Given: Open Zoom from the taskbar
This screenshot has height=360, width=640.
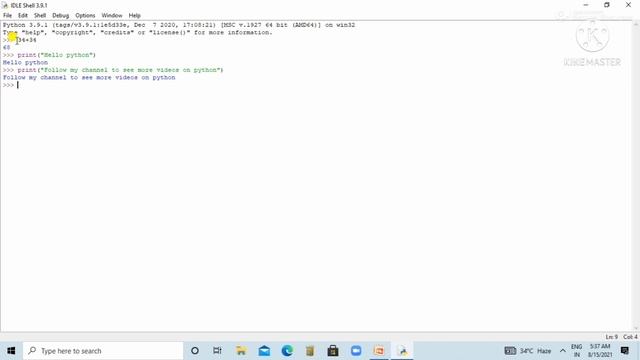Looking at the screenshot, I should pyautogui.click(x=356, y=351).
